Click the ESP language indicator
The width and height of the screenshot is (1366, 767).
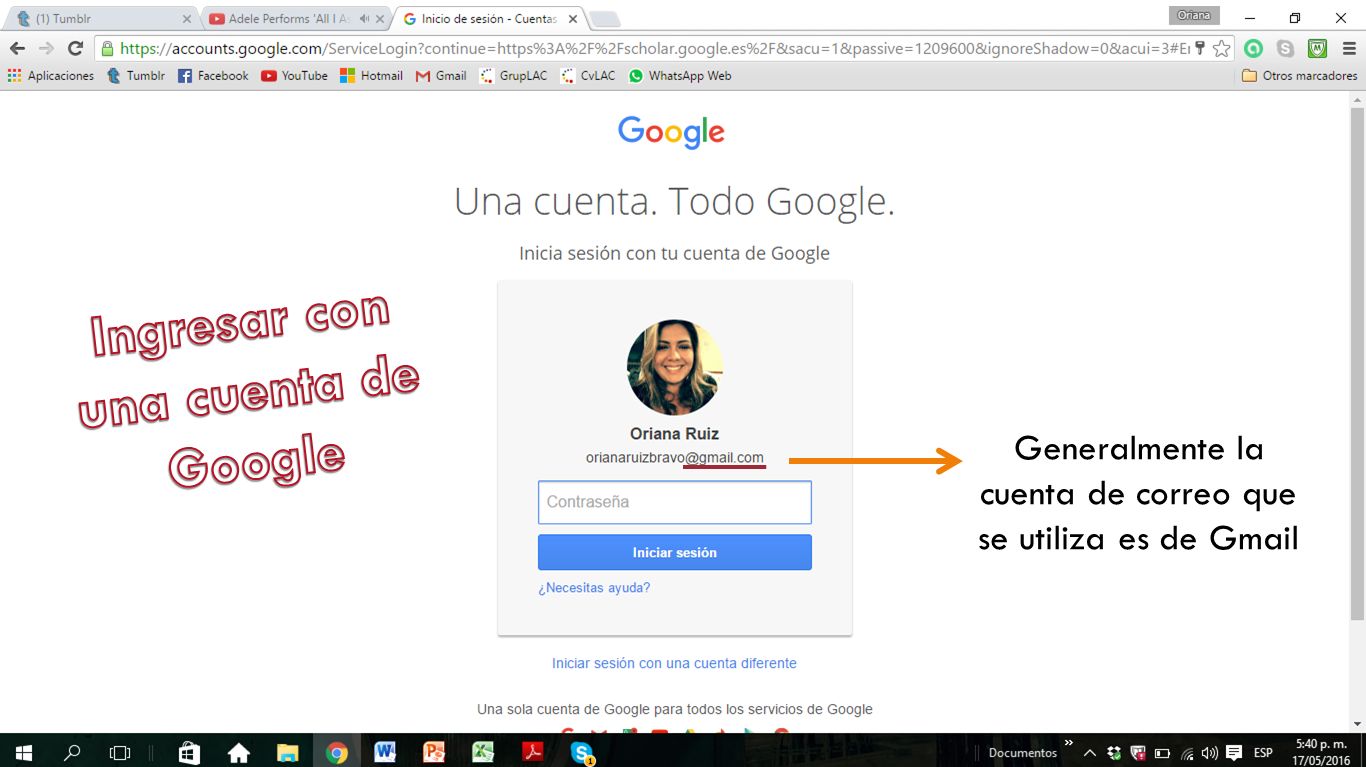pyautogui.click(x=1263, y=753)
